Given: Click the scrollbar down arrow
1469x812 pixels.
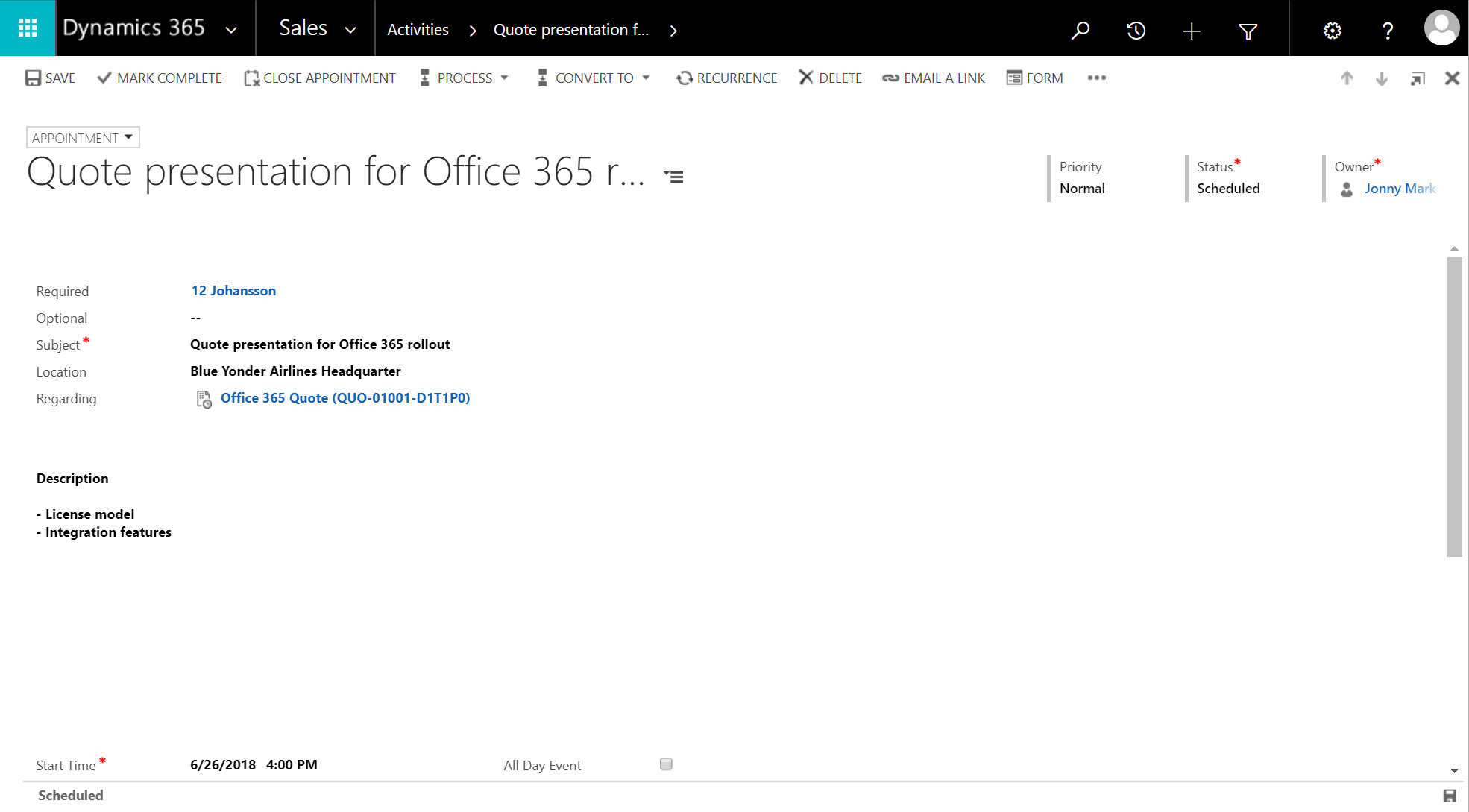Looking at the screenshot, I should point(1454,771).
